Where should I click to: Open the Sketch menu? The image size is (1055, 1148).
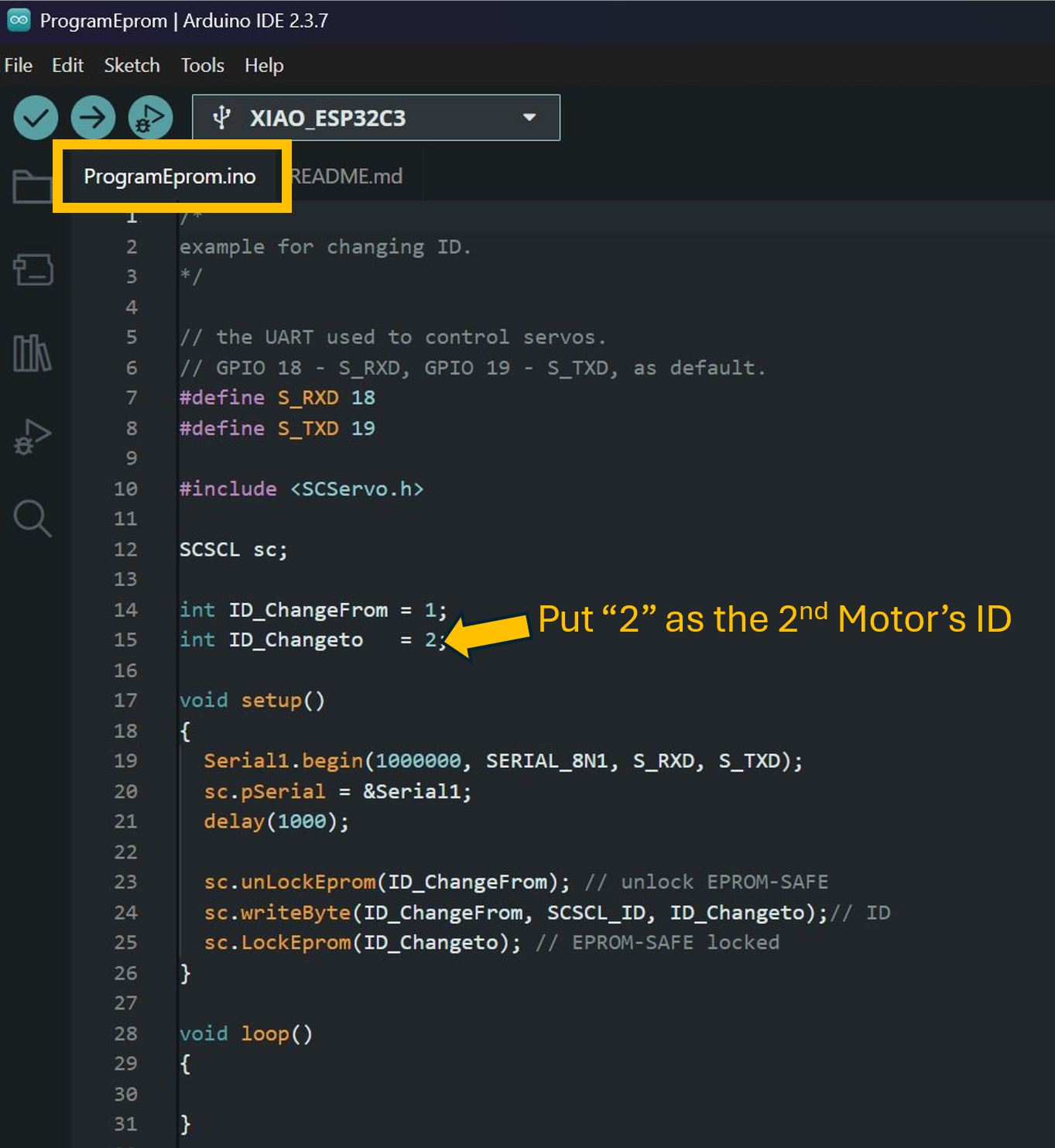pos(132,66)
